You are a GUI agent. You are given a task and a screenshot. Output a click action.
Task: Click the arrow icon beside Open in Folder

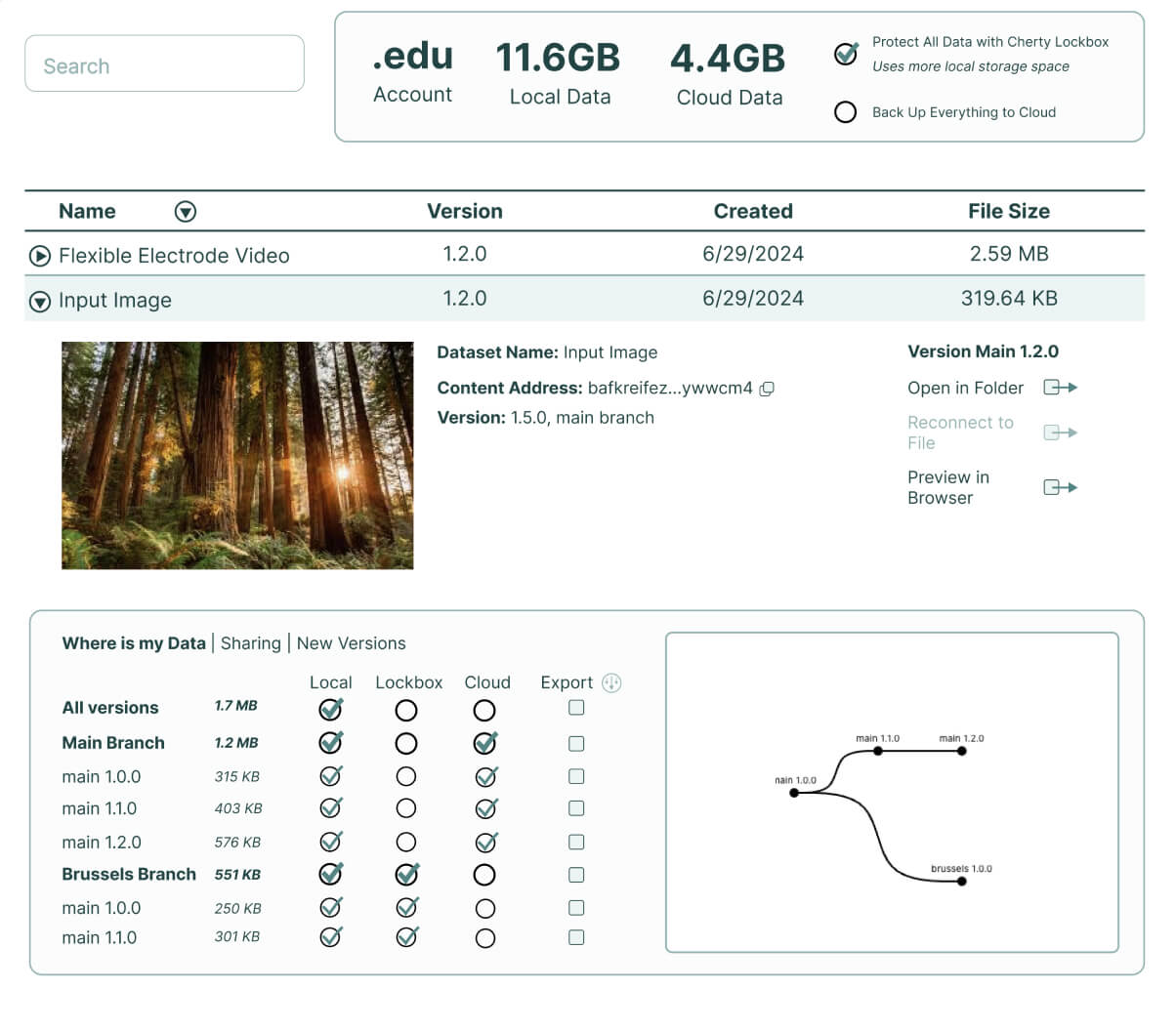(x=1059, y=388)
